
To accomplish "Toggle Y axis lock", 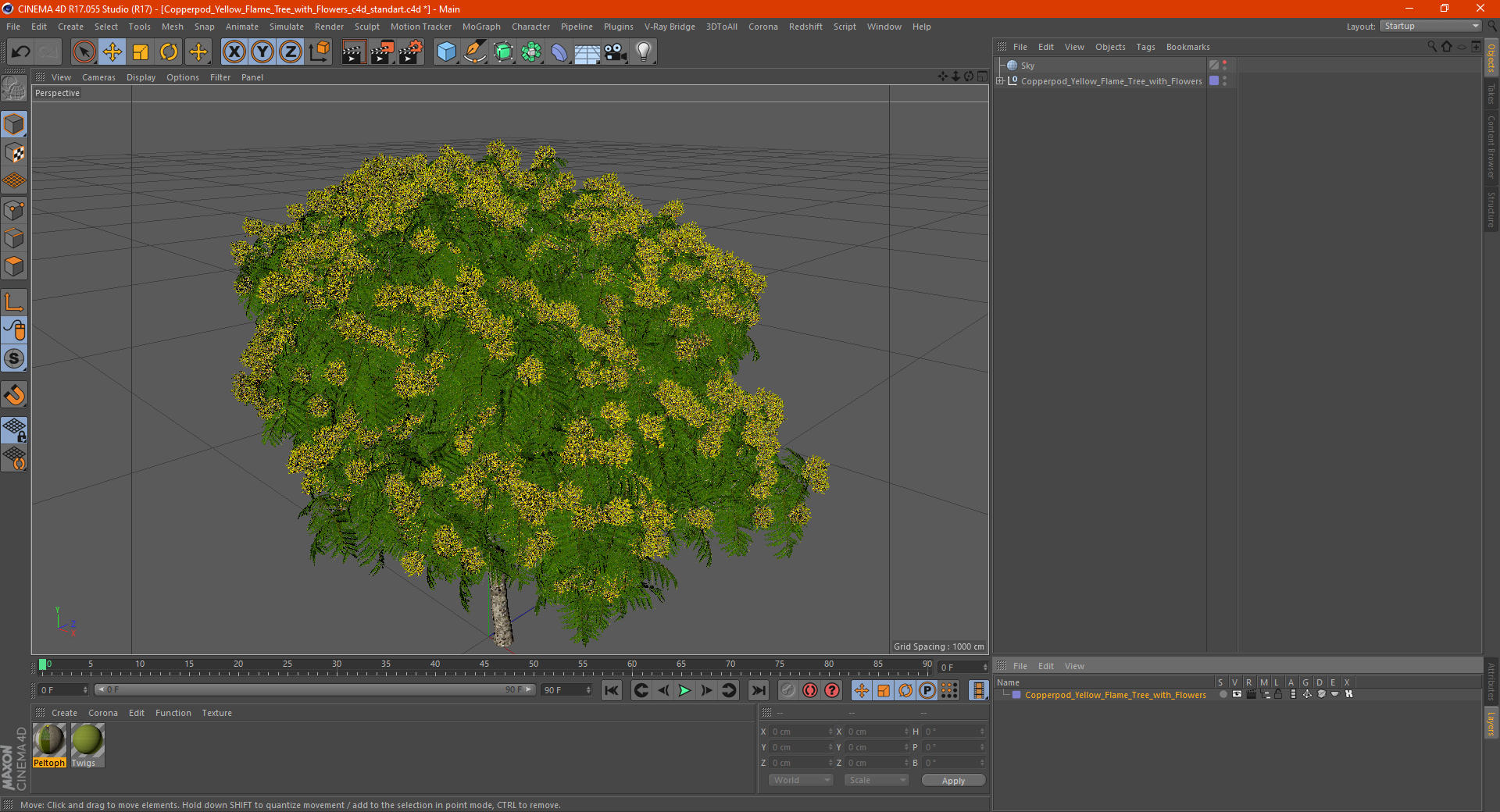I will point(262,52).
